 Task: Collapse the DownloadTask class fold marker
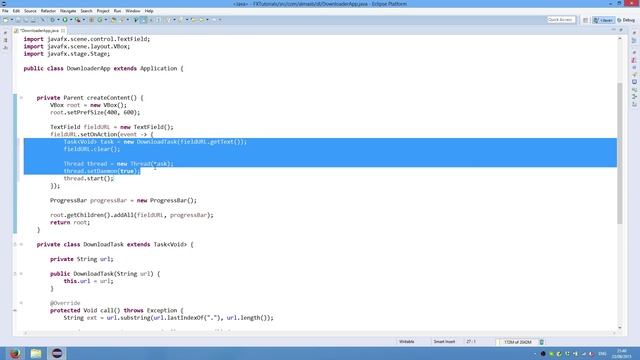coord(21,244)
